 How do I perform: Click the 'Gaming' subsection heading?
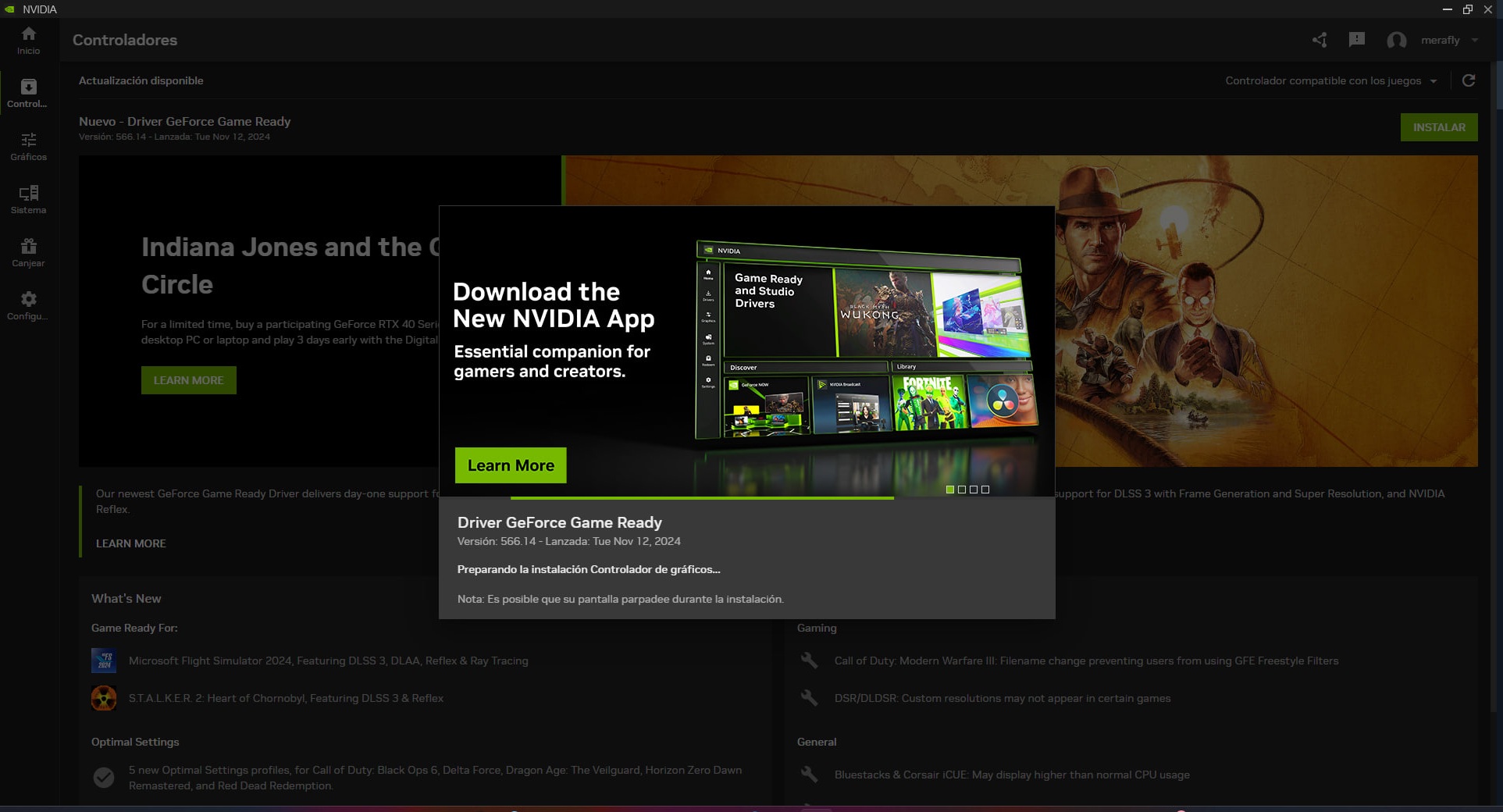pyautogui.click(x=817, y=628)
